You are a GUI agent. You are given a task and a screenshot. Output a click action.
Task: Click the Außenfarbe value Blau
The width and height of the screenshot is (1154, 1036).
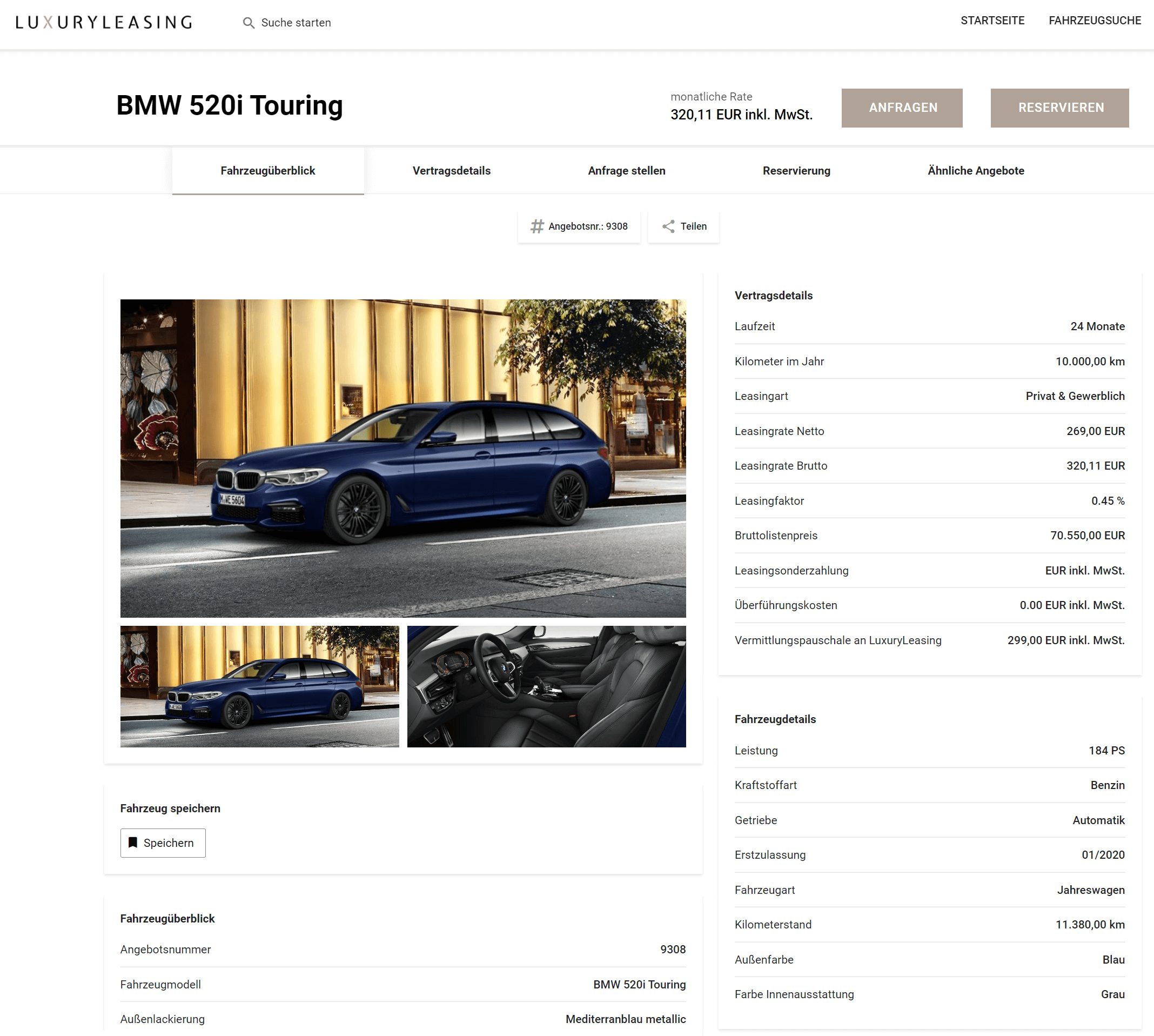(x=1113, y=960)
